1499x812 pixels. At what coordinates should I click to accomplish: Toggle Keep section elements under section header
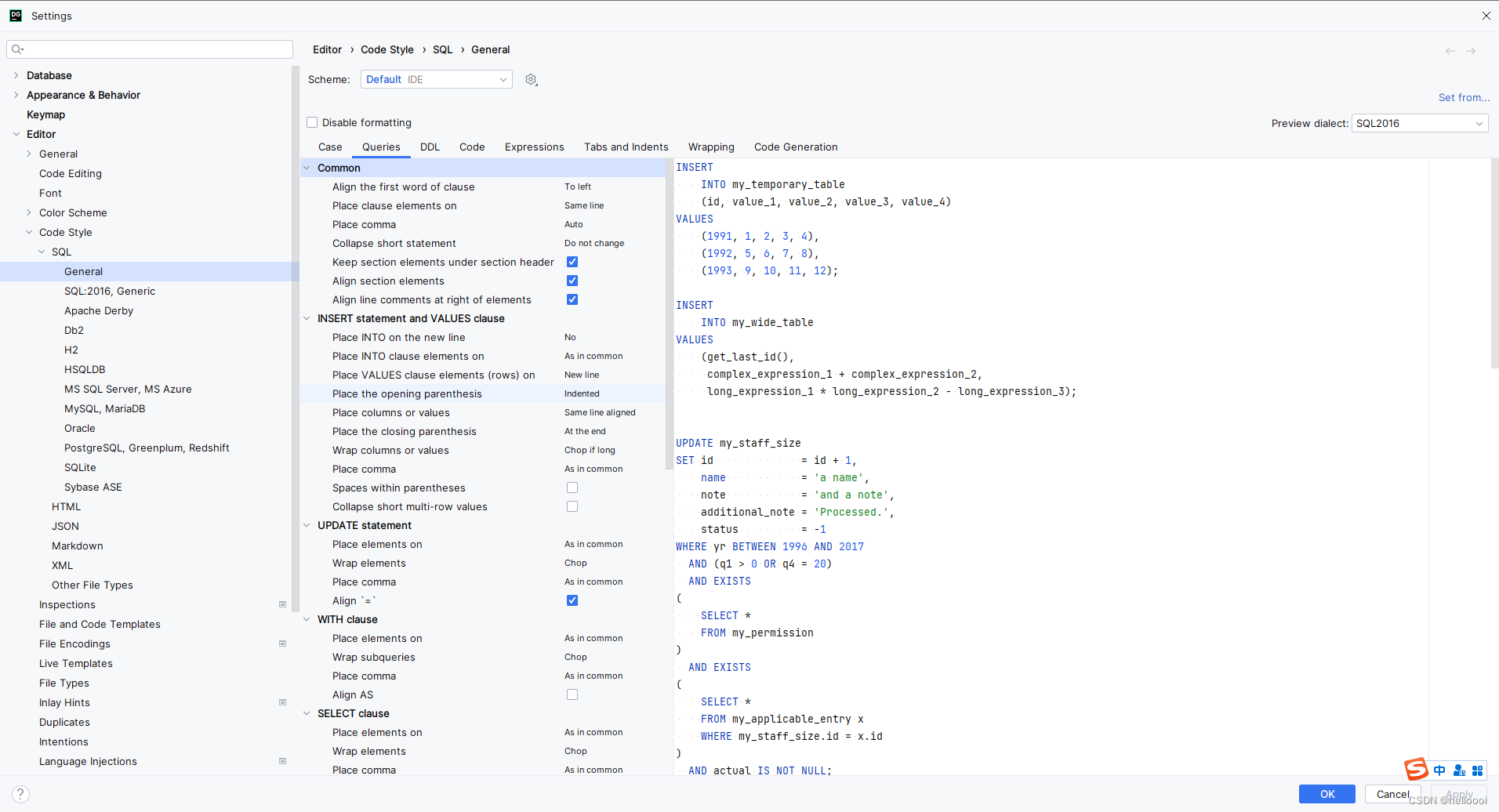(x=572, y=262)
